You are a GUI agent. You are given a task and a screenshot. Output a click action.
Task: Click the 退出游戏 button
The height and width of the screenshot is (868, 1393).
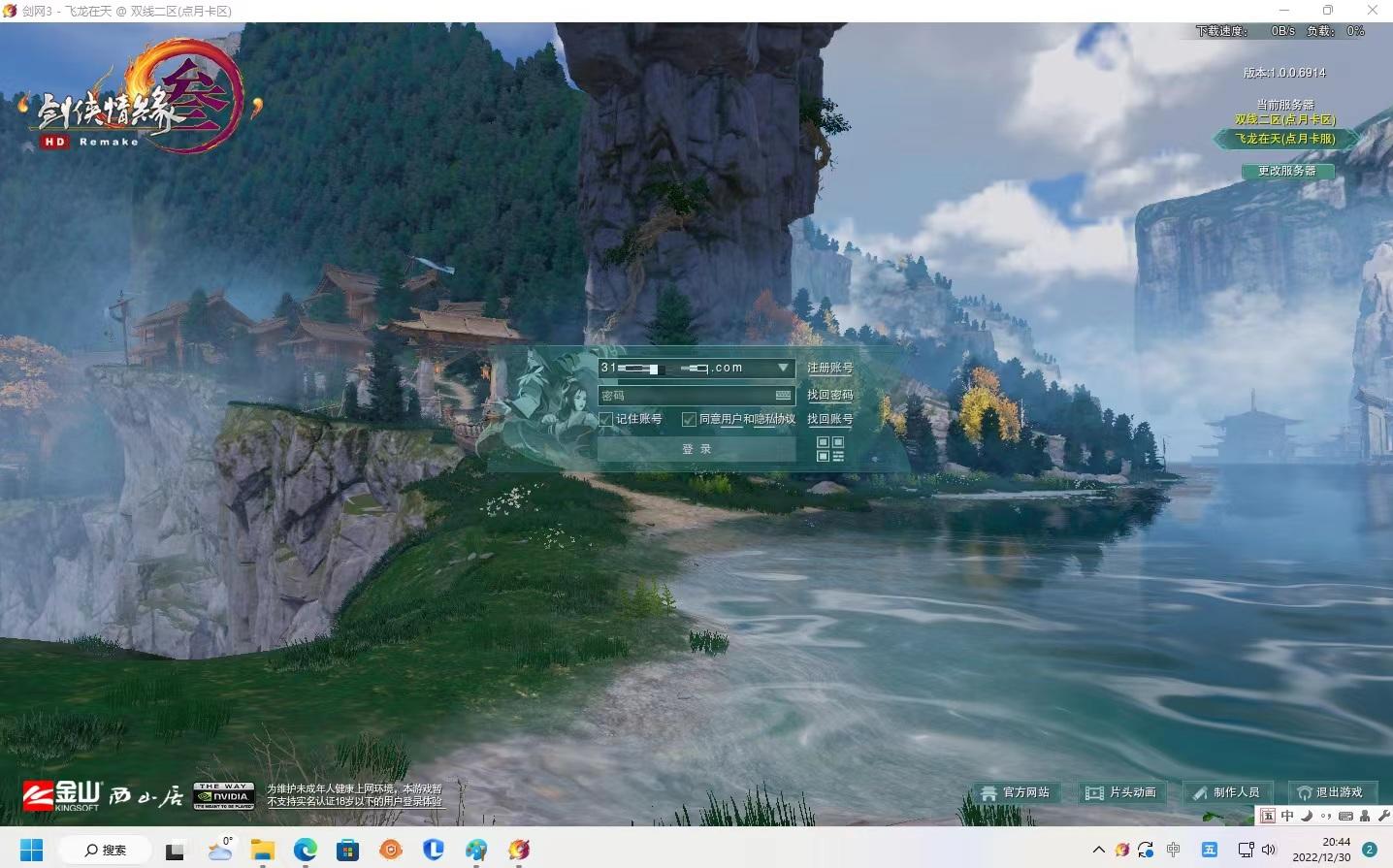[1331, 792]
